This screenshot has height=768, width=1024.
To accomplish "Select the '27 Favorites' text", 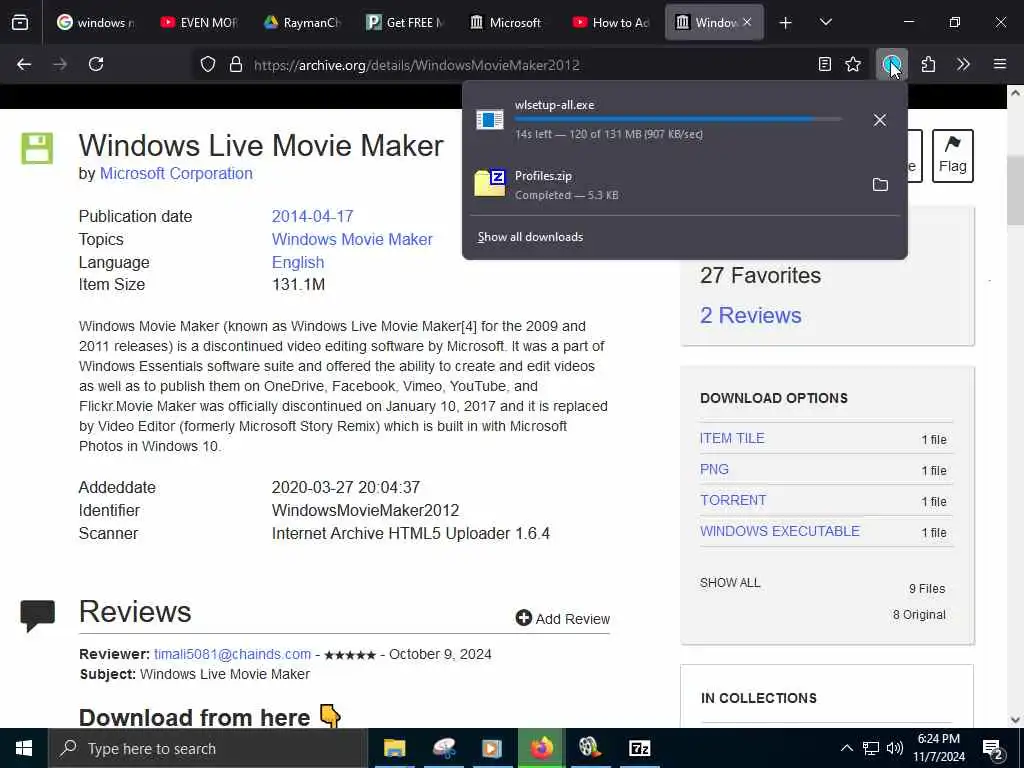I will click(x=760, y=276).
